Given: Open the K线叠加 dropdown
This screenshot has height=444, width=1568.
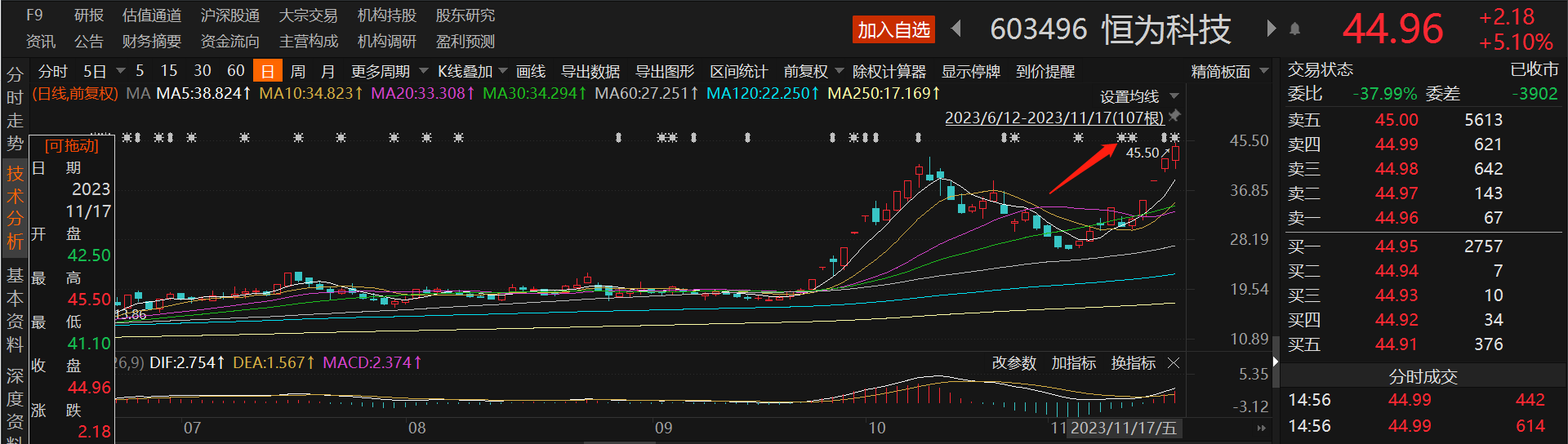Looking at the screenshot, I should point(472,72).
